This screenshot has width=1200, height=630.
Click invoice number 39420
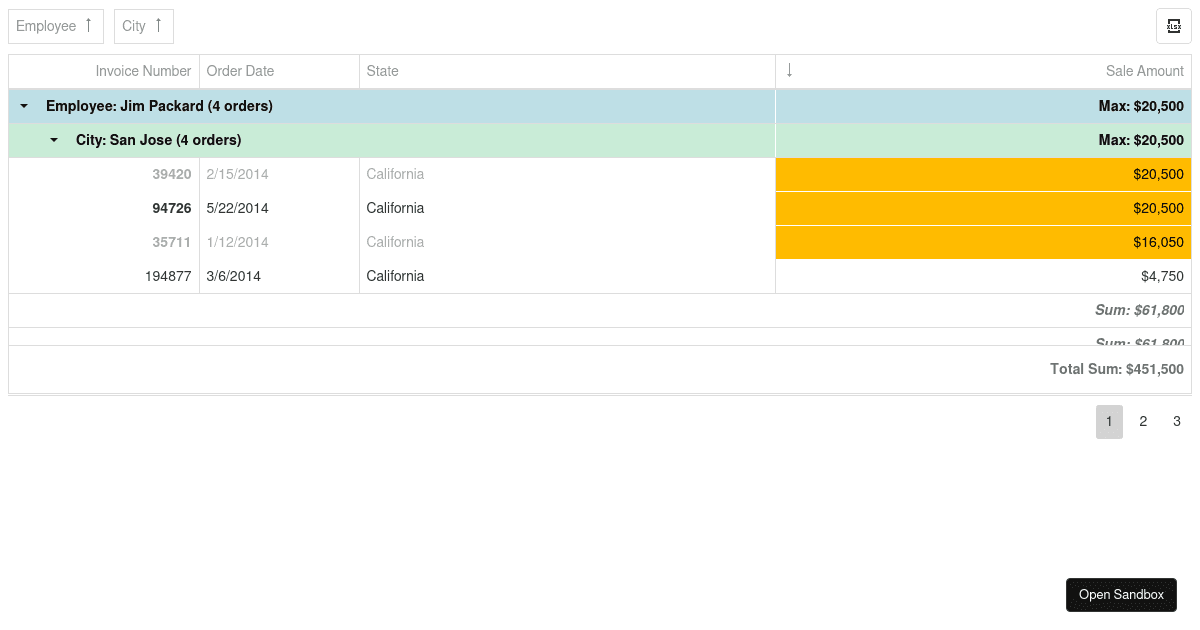[171, 174]
